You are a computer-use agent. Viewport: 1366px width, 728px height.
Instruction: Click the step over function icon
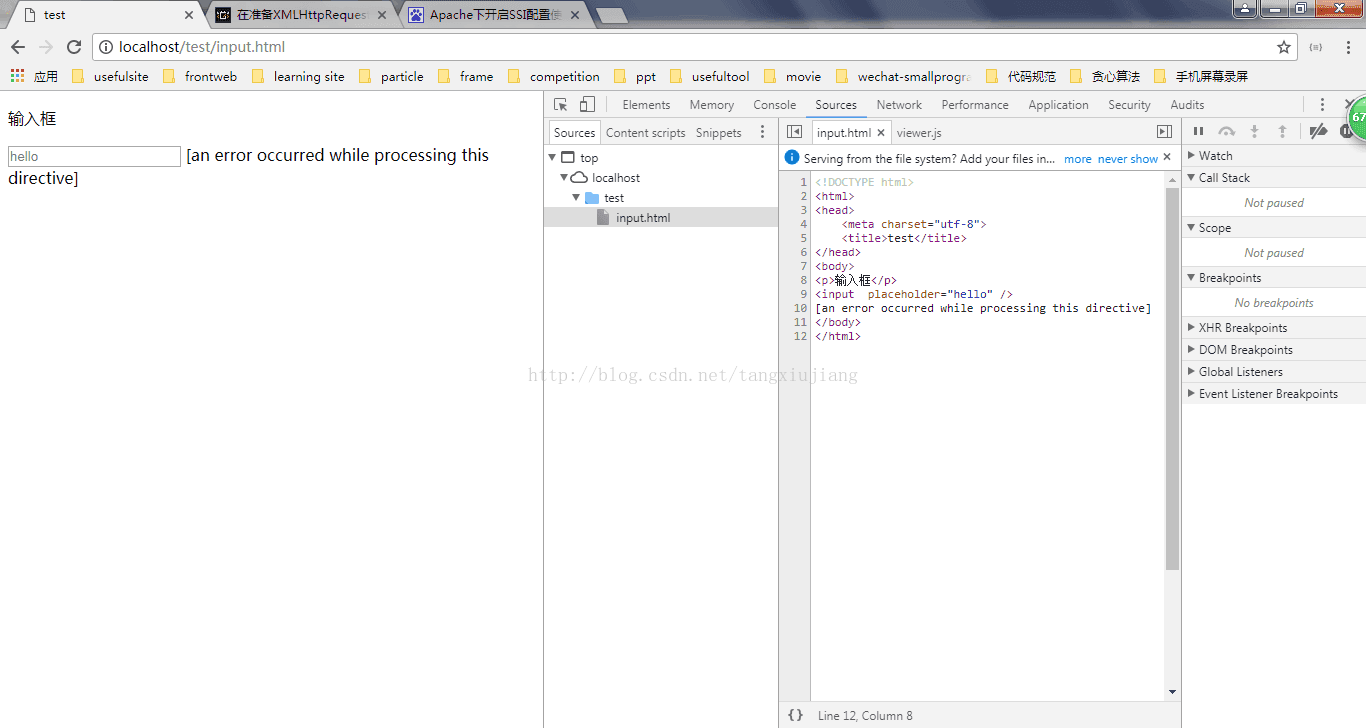click(x=1226, y=131)
